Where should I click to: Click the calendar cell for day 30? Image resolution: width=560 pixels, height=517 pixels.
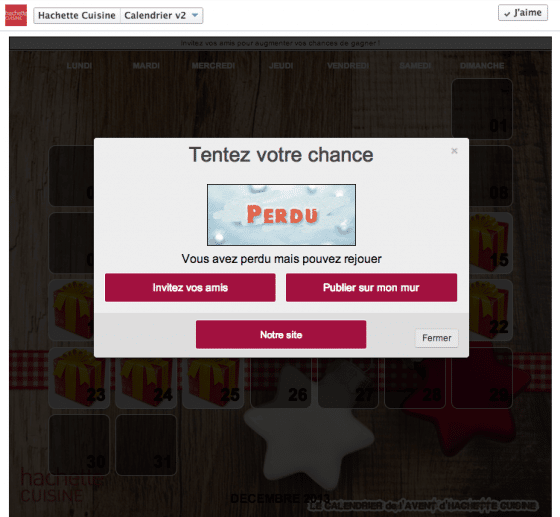pyautogui.click(x=79, y=445)
